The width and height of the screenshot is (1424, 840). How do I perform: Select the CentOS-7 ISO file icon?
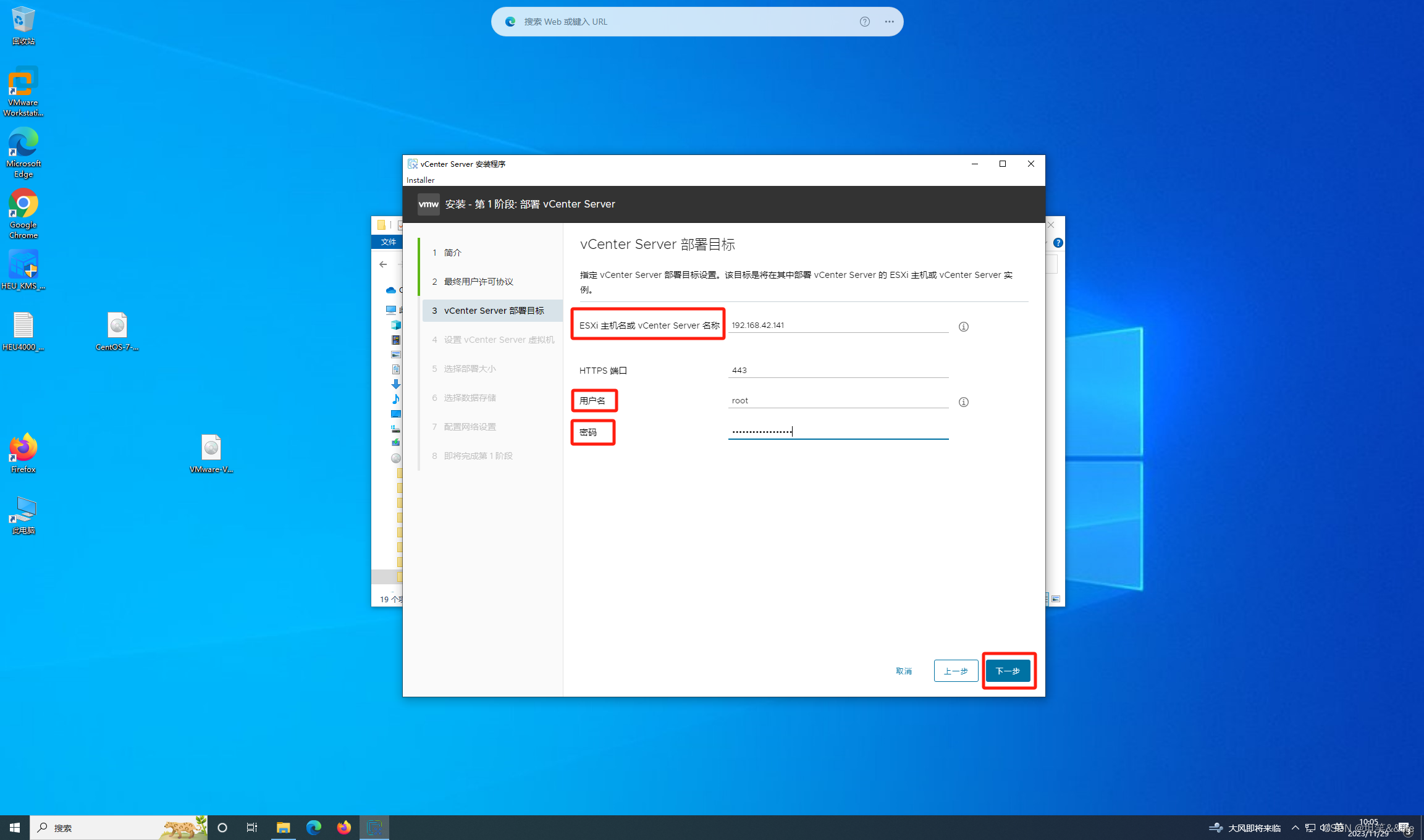[x=117, y=331]
